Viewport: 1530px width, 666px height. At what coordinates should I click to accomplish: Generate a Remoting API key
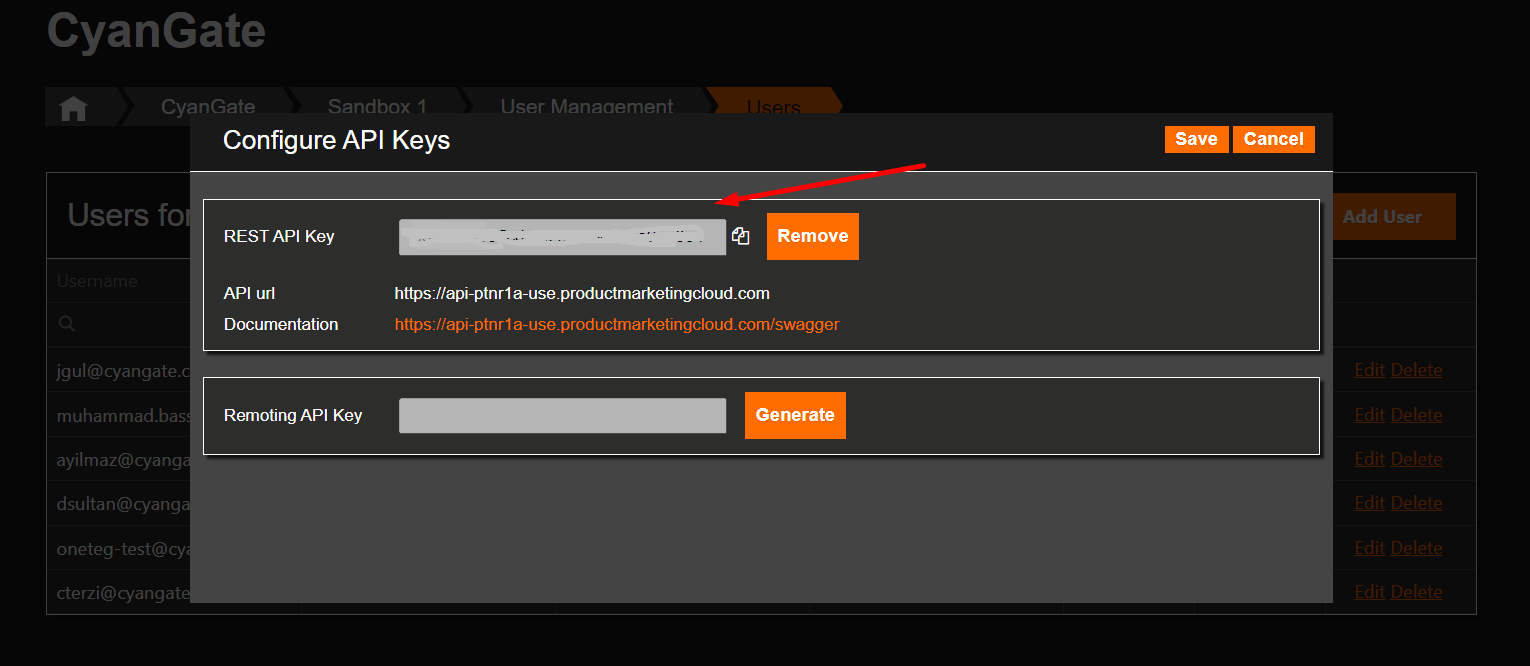(795, 415)
